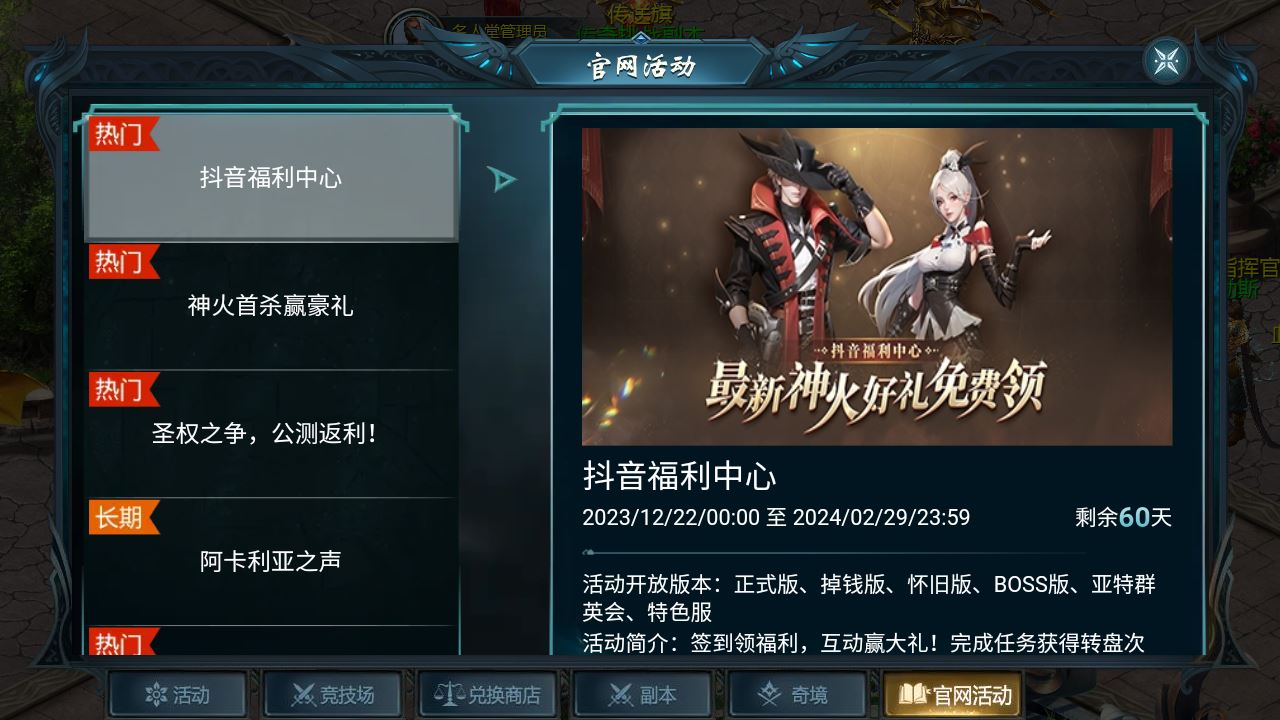1280x720 pixels.
Task: Click the 最新神火好礼免费领 banner image
Action: coord(877,286)
